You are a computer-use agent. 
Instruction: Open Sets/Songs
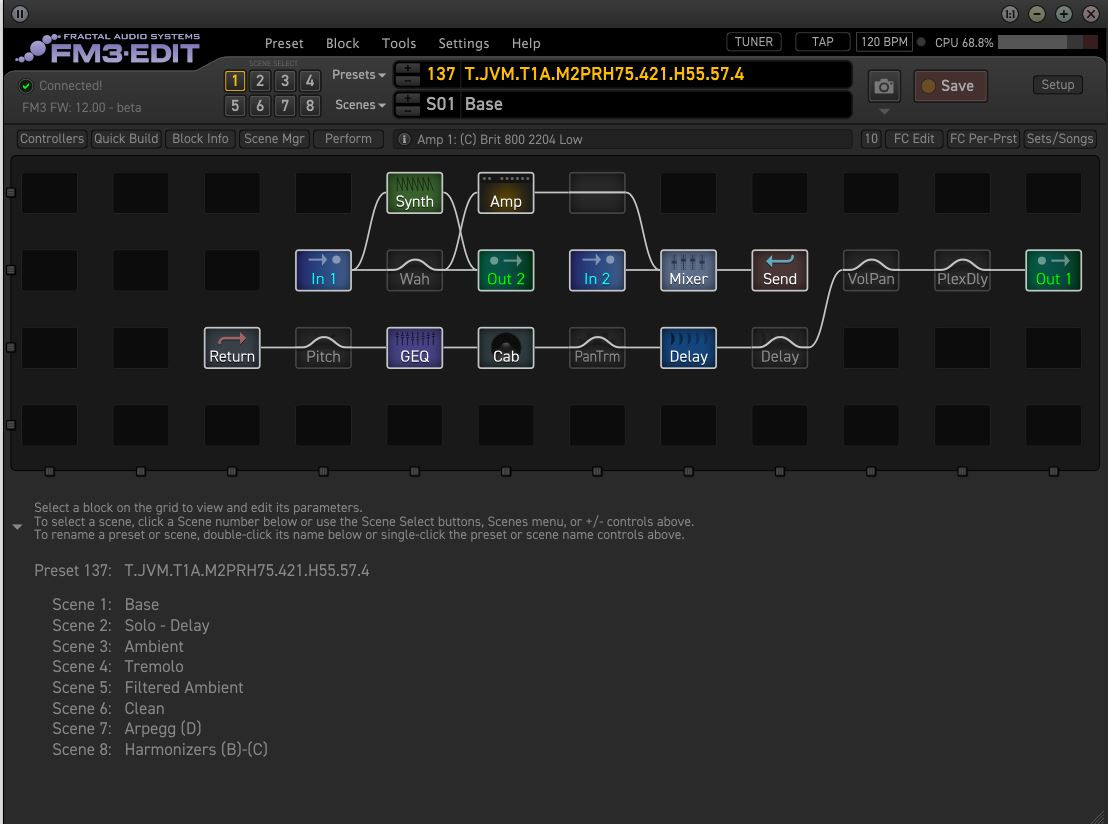[x=1059, y=139]
